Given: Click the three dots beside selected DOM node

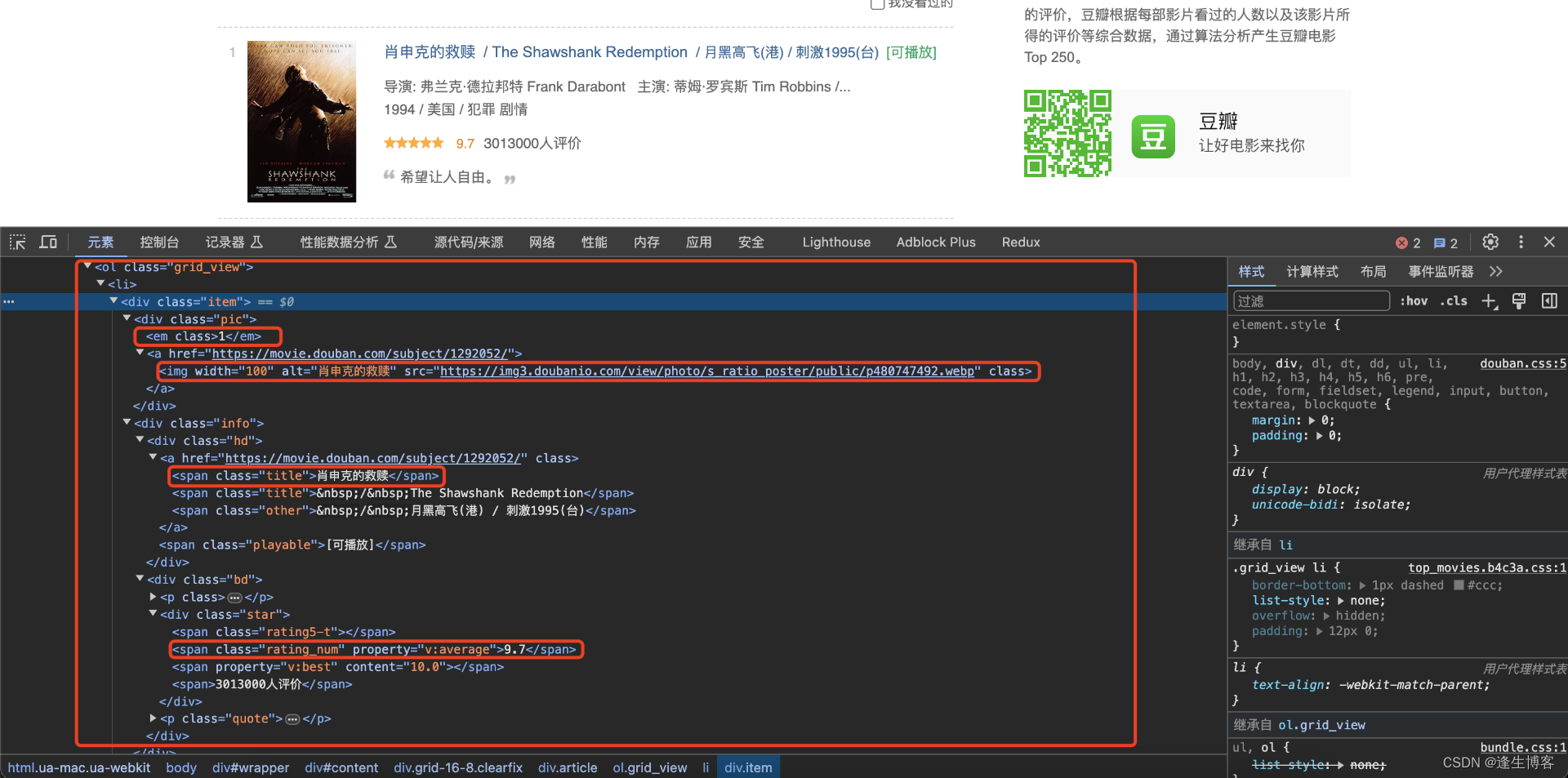Looking at the screenshot, I should pos(9,302).
